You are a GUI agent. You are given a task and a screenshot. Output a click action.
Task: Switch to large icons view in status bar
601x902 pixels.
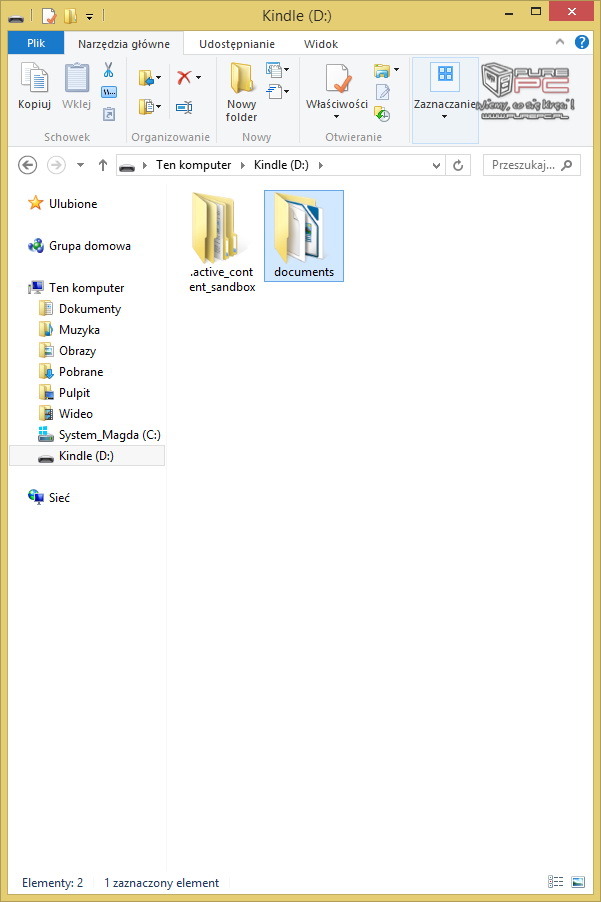pos(578,882)
